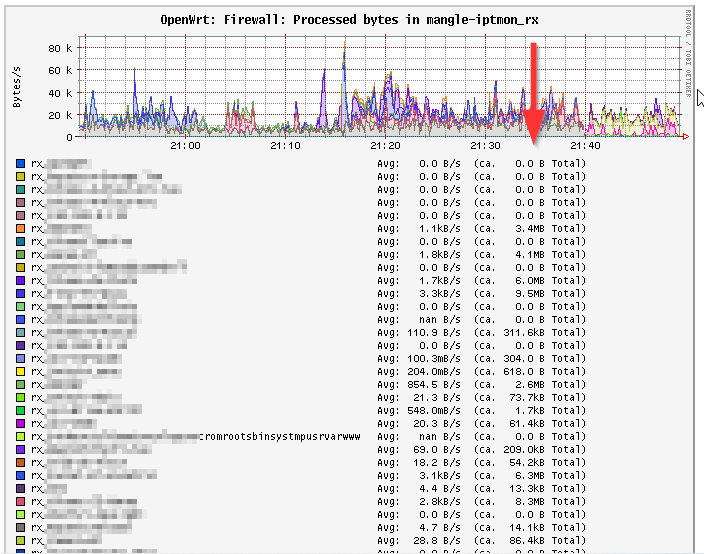This screenshot has width=704, height=554.
Task: Select the '40 k' y-axis label
Action: [60, 93]
